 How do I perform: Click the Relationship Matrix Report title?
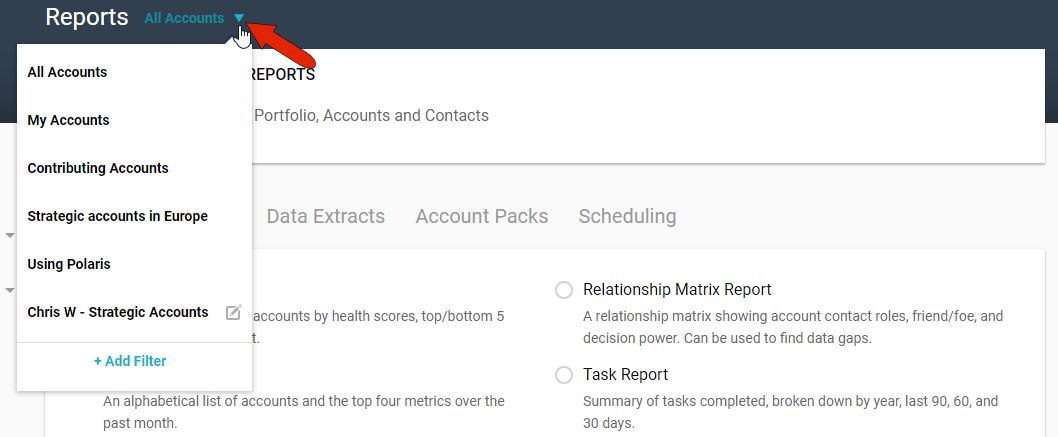pyautogui.click(x=677, y=290)
